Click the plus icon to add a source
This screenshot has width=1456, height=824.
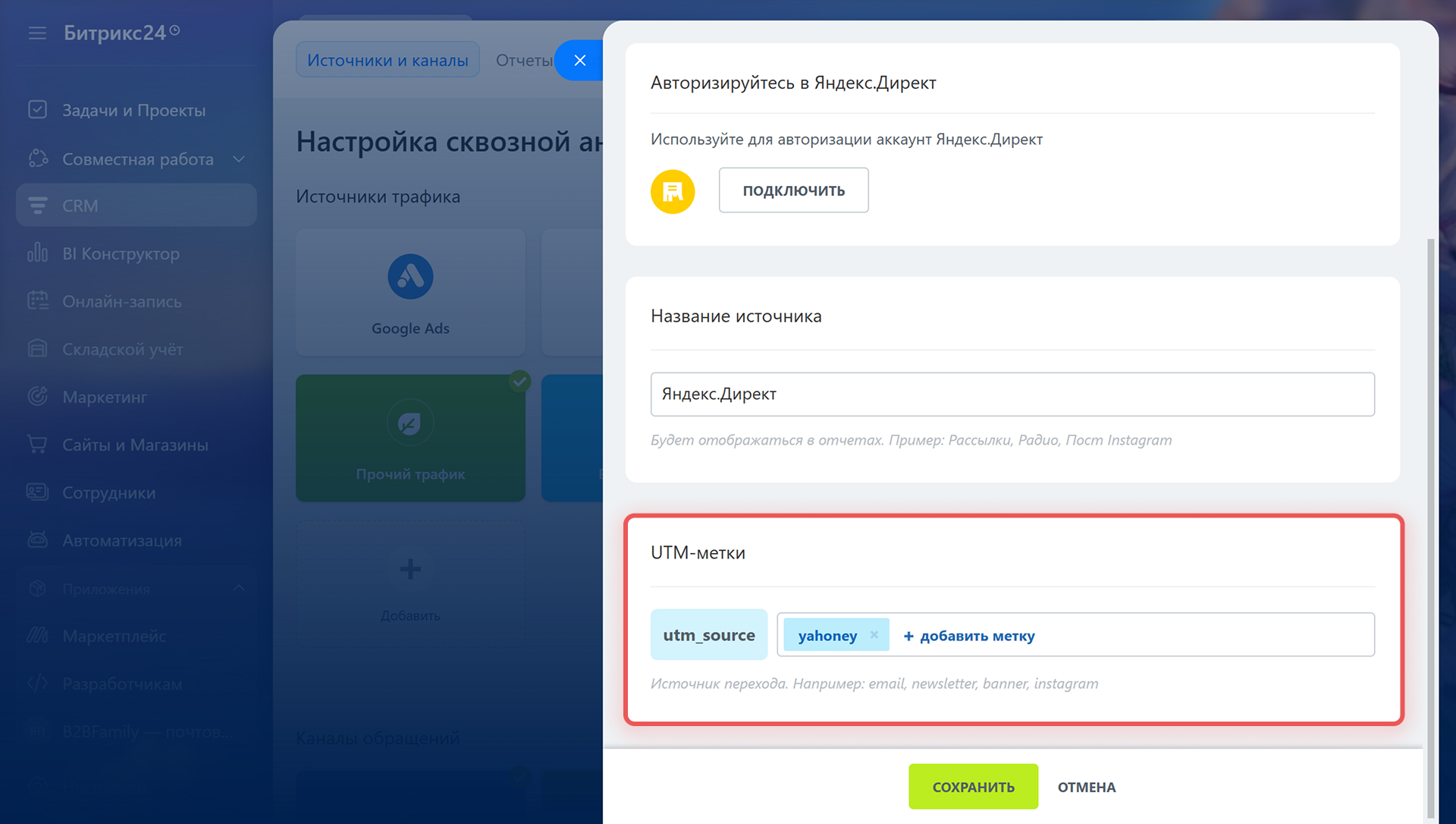click(410, 569)
